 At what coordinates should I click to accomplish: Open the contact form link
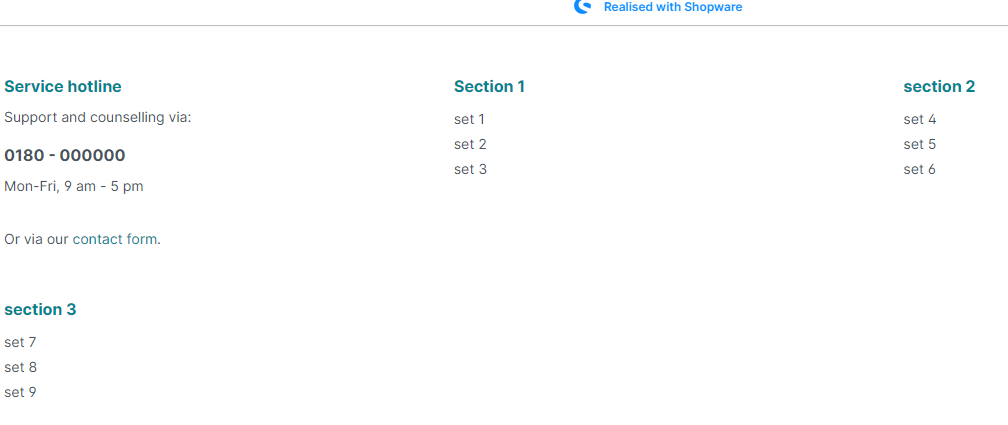click(x=116, y=239)
